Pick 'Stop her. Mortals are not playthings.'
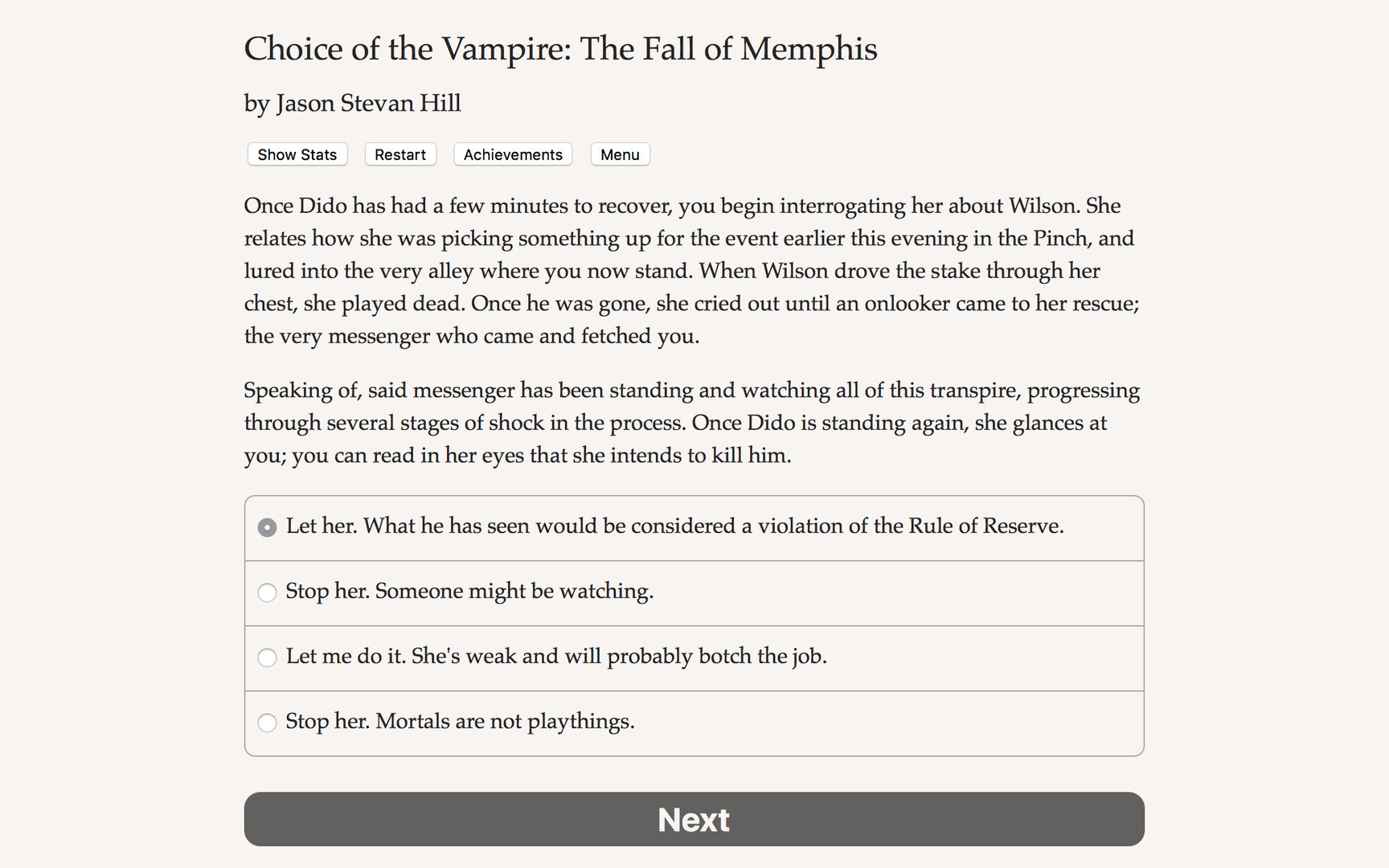Viewport: 1389px width, 868px height. 461,723
